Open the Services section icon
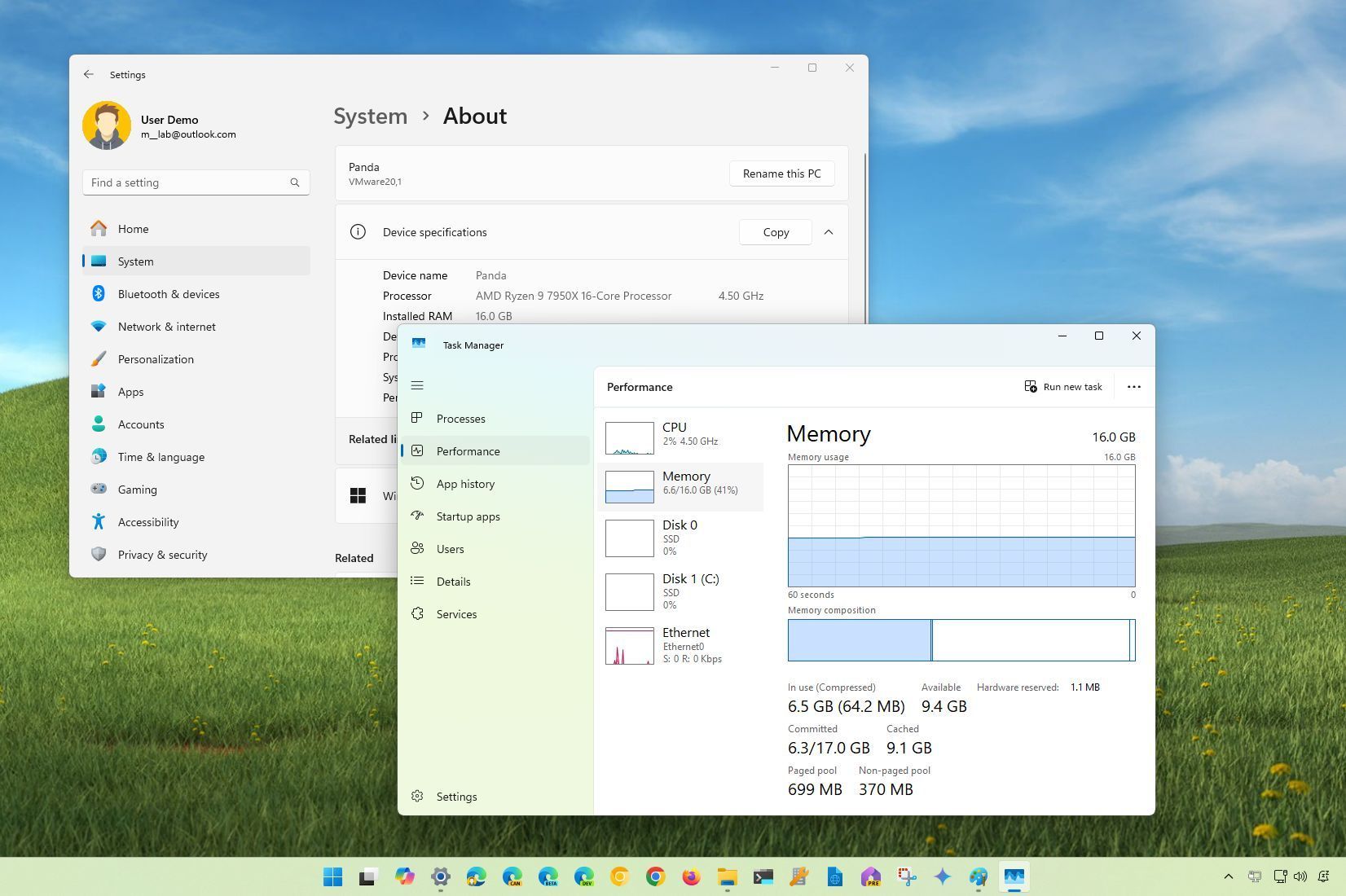 point(417,613)
